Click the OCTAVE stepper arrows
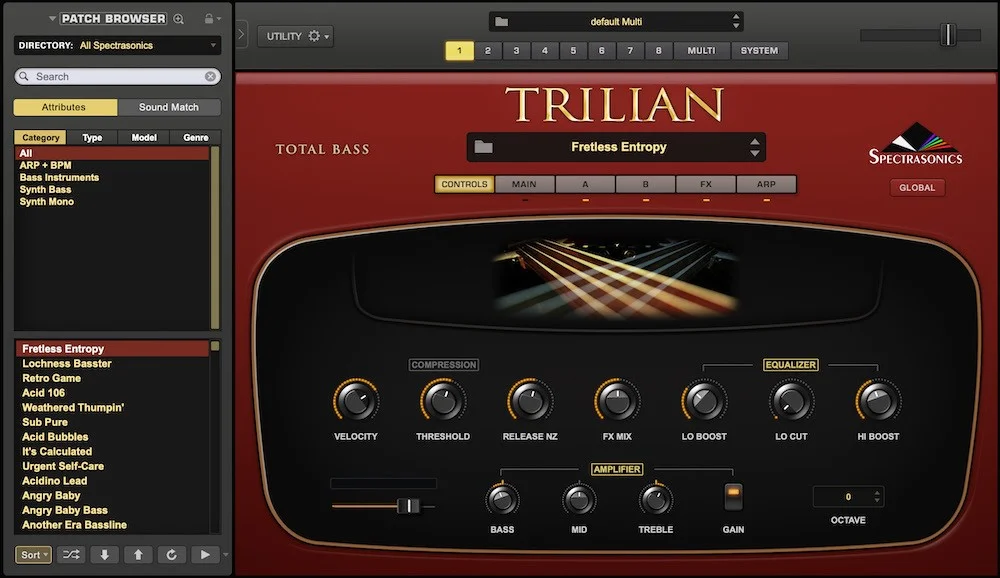Screen dimensions: 1000x578 (x=877, y=496)
